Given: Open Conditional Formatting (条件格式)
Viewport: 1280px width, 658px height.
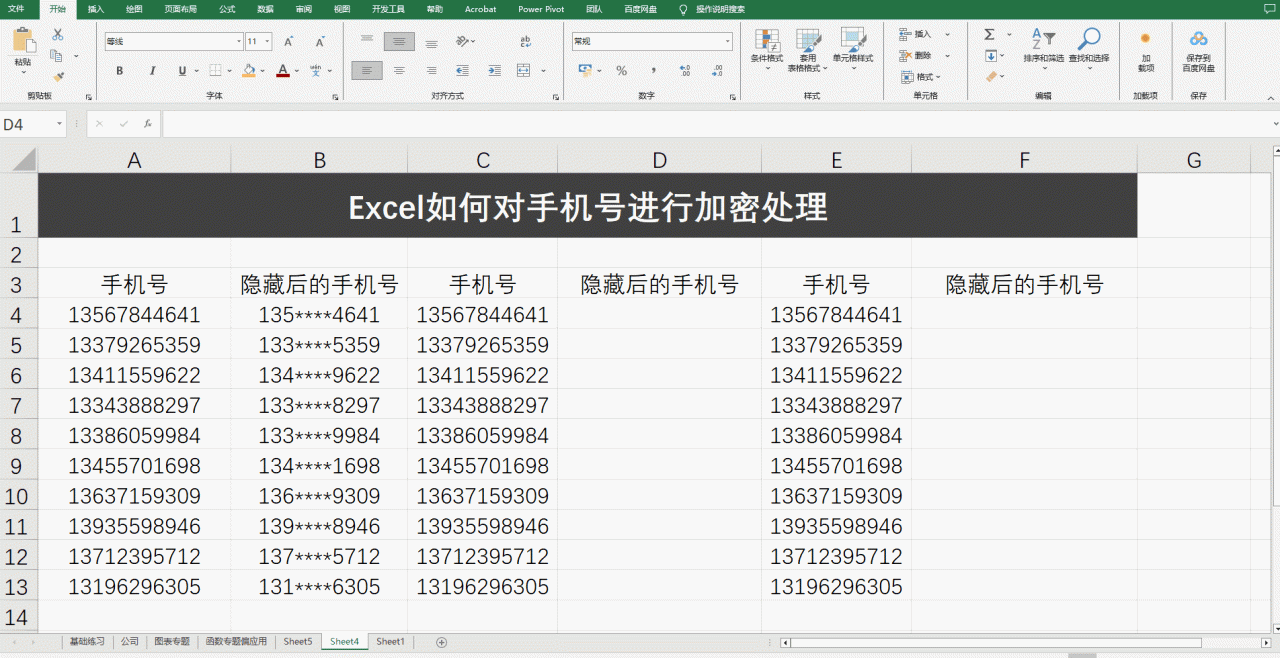Looking at the screenshot, I should 767,50.
